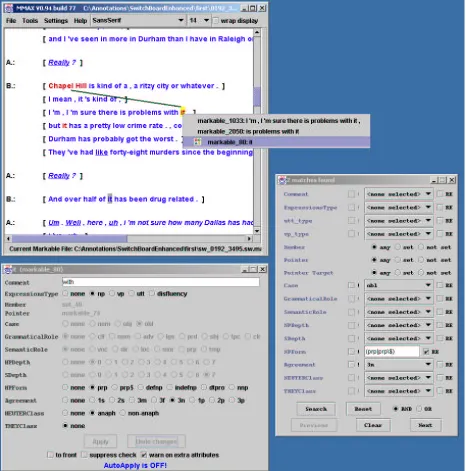
Task: Select the AND radio button
Action: coord(396,409)
